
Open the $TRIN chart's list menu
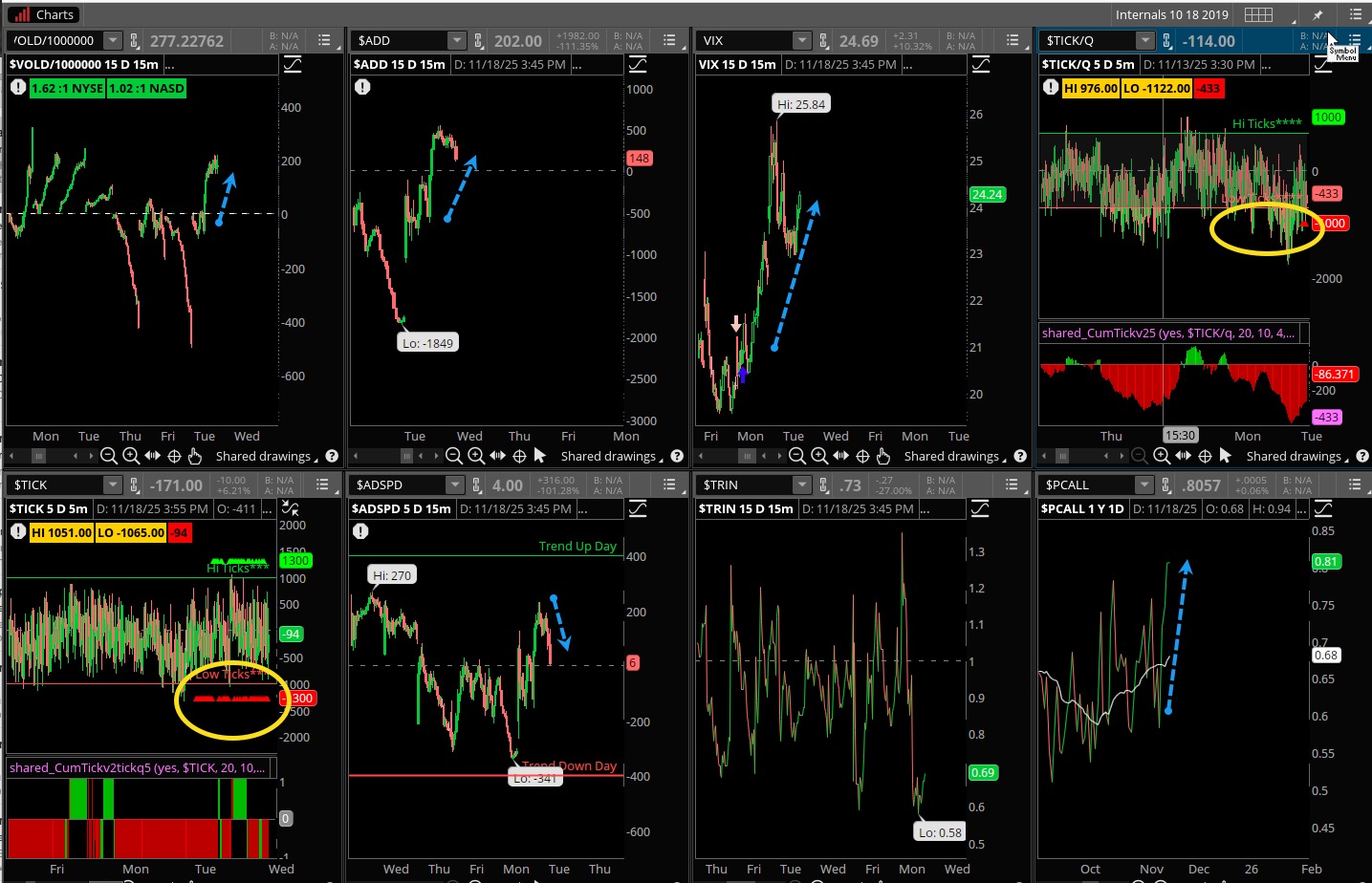(1013, 485)
